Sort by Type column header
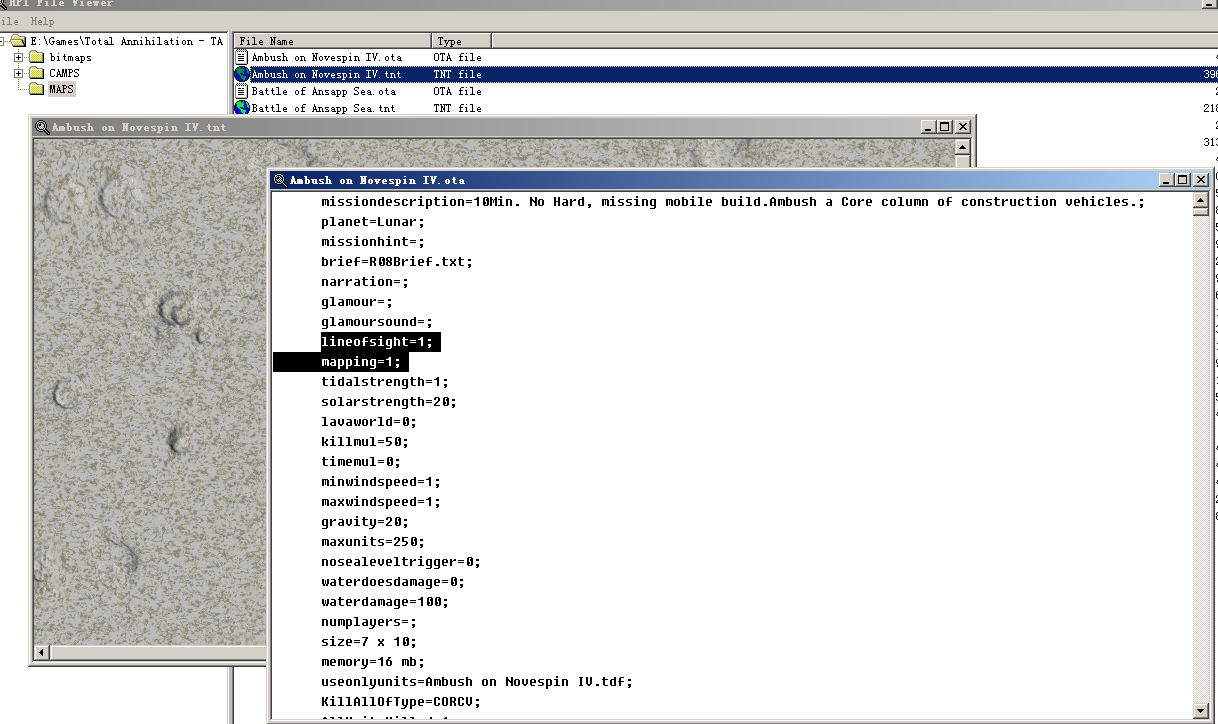Image resolution: width=1218 pixels, height=724 pixels. click(x=462, y=41)
